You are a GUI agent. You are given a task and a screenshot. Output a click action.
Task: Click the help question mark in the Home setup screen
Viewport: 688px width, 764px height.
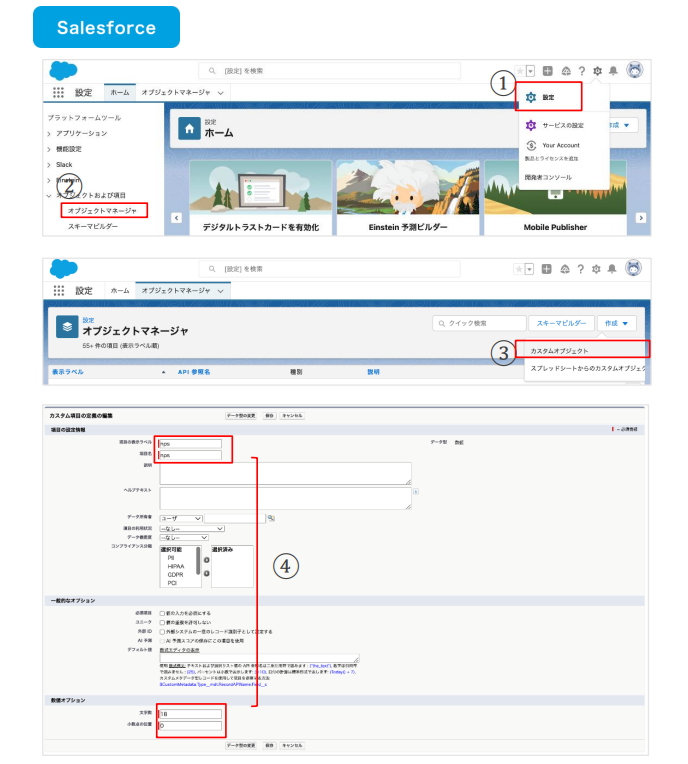click(x=582, y=71)
